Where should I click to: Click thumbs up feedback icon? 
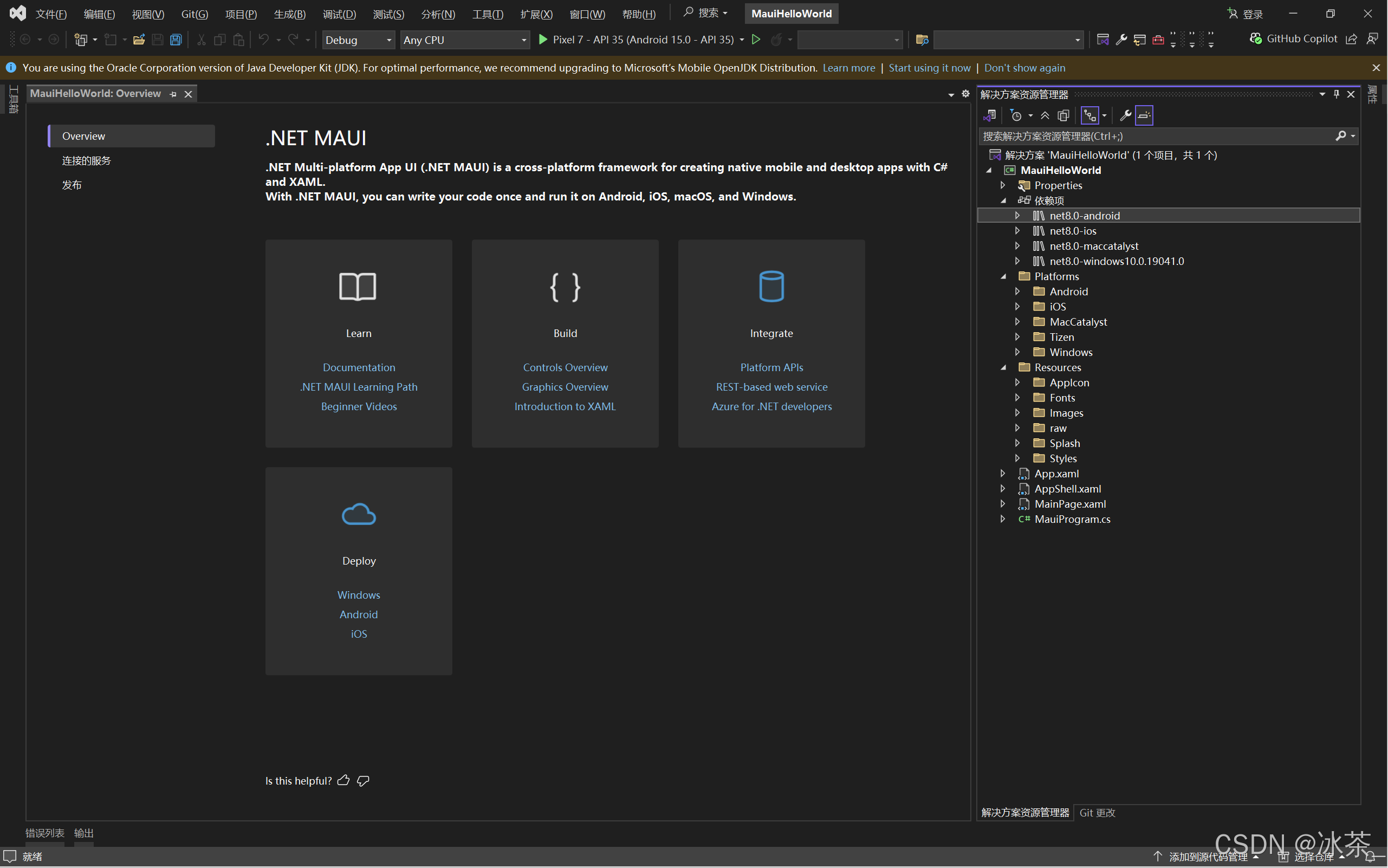pyautogui.click(x=343, y=780)
